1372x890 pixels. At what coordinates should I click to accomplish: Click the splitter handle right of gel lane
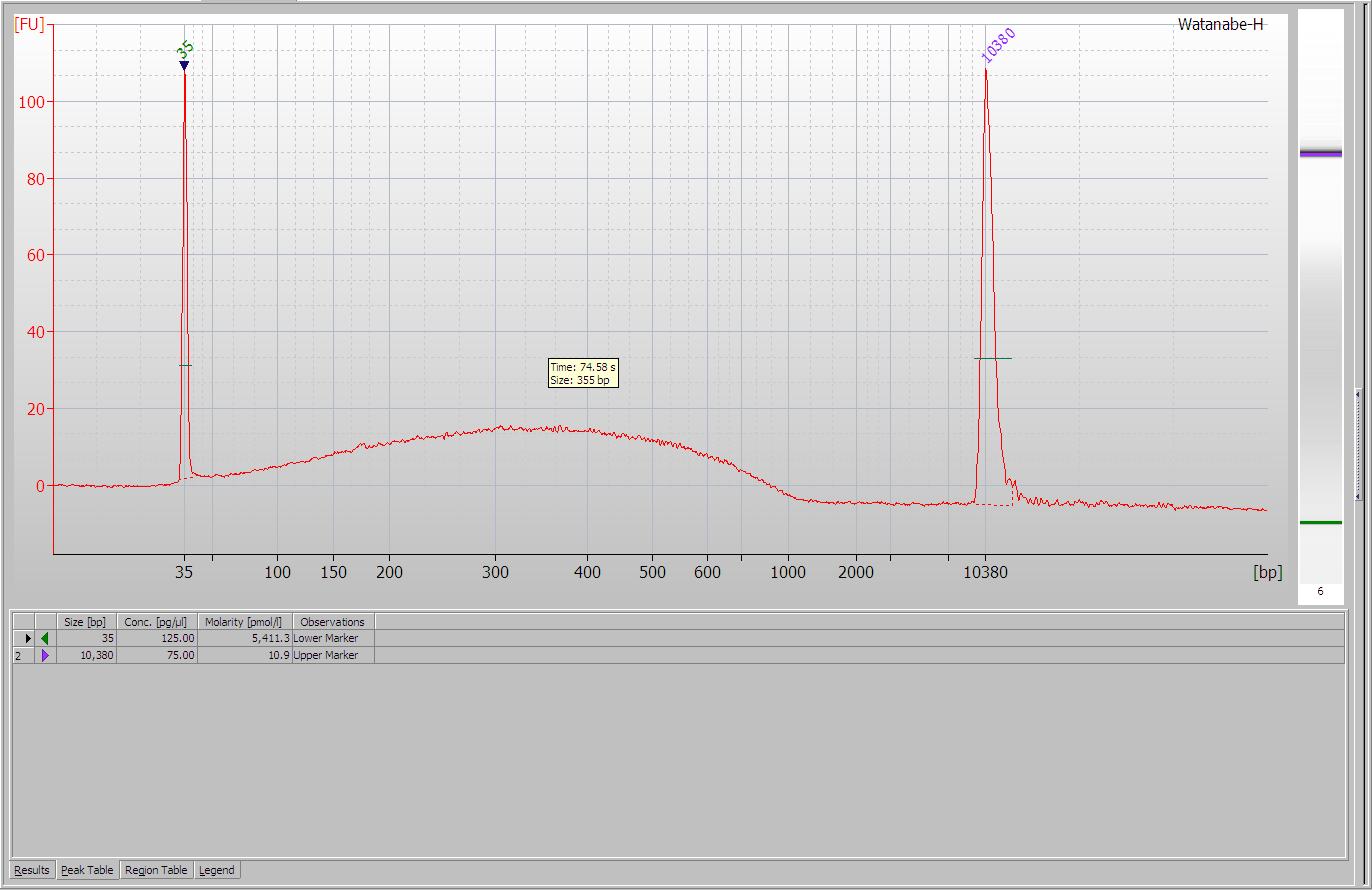[1357, 445]
